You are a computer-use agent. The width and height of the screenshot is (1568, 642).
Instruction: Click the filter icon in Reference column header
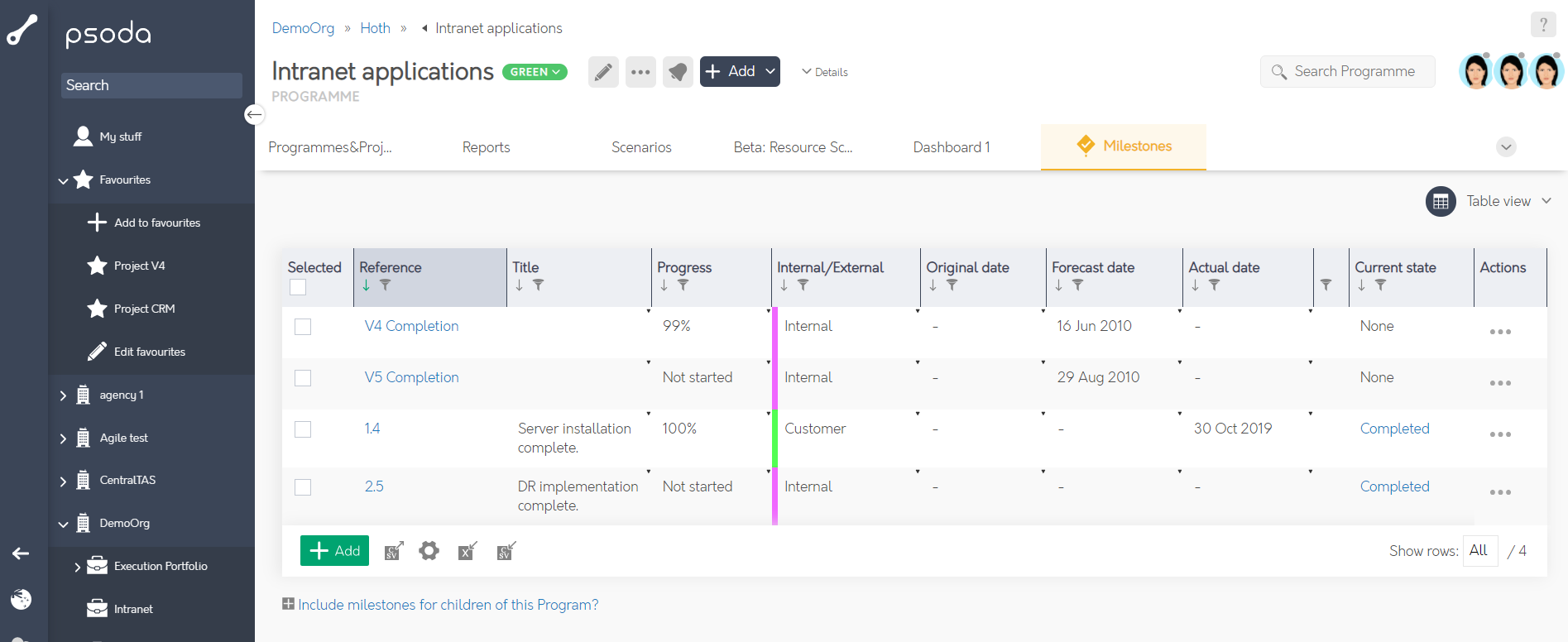click(x=386, y=285)
